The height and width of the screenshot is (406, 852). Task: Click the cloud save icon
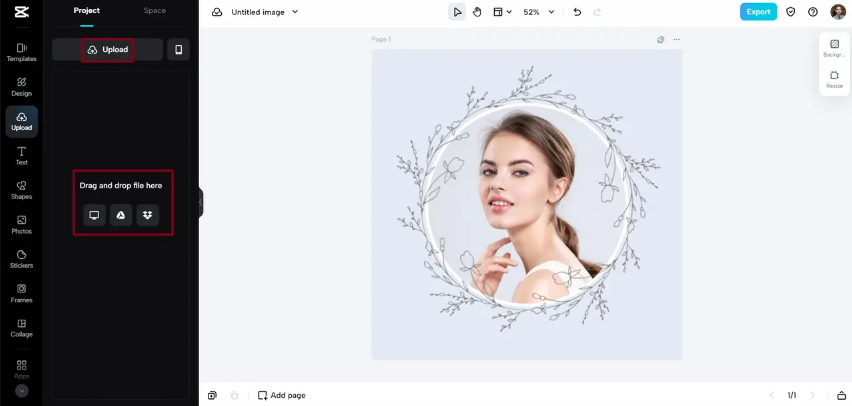click(217, 12)
